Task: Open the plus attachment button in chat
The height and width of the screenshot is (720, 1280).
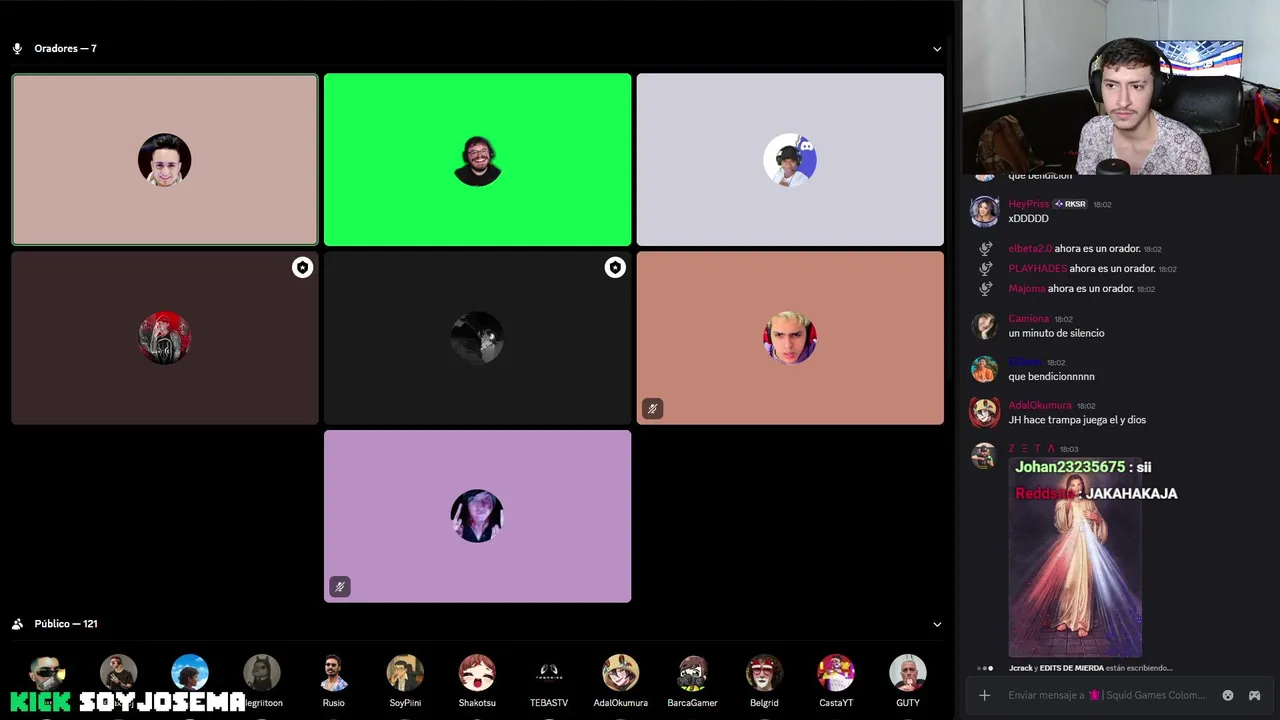Action: (x=984, y=695)
